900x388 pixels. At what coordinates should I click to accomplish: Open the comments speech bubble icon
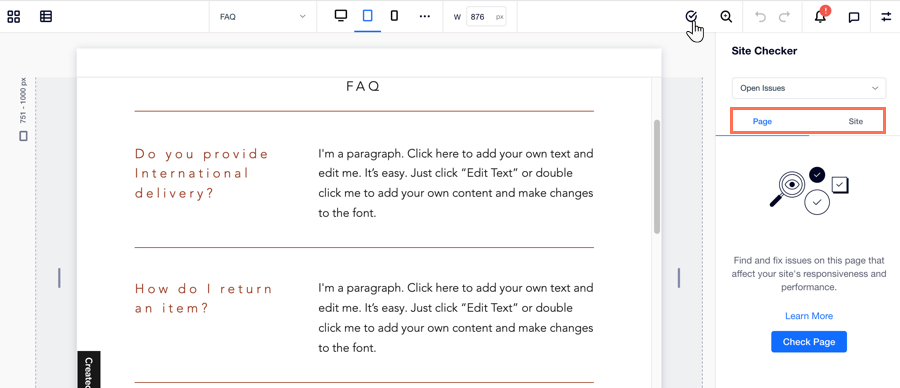pyautogui.click(x=854, y=17)
